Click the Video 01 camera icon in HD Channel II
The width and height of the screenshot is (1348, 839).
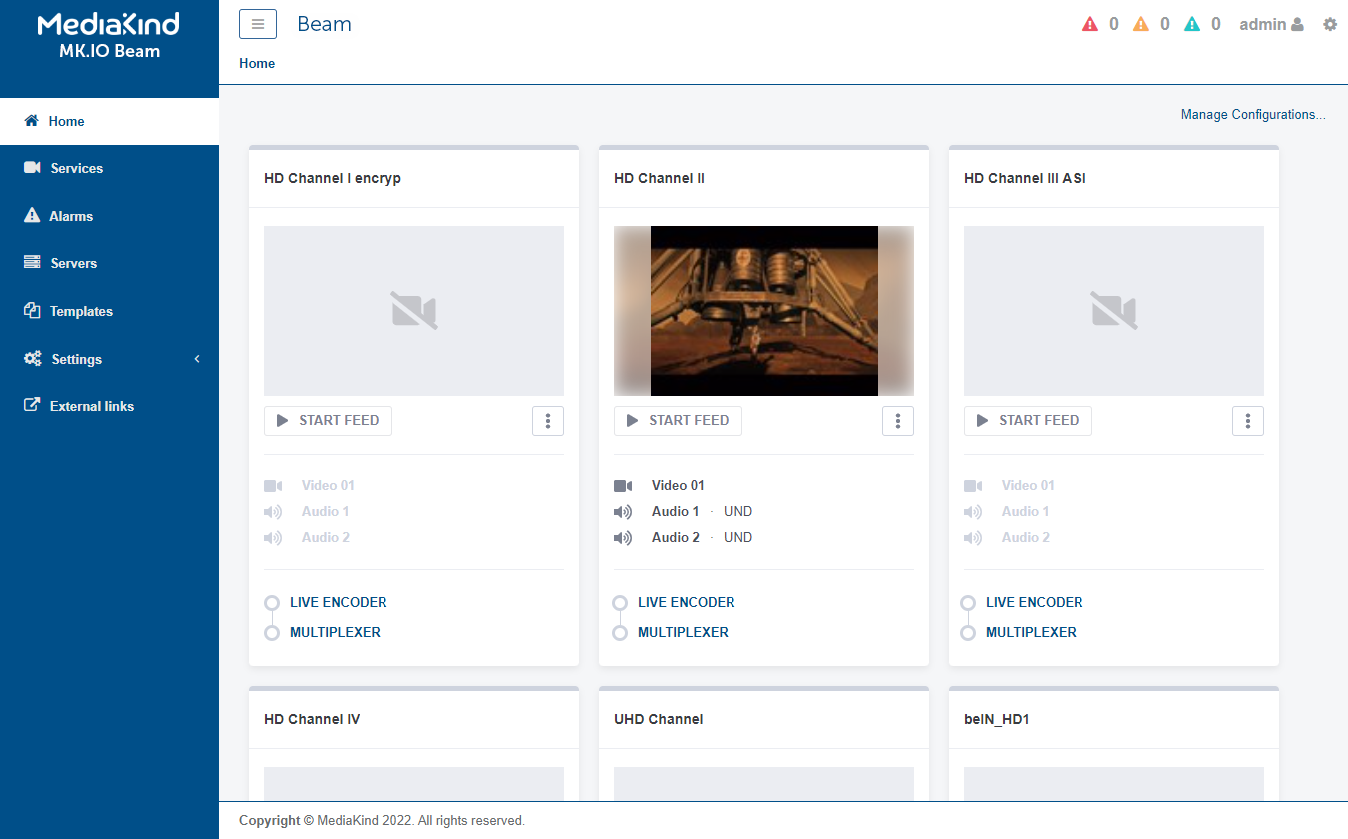[x=623, y=486]
